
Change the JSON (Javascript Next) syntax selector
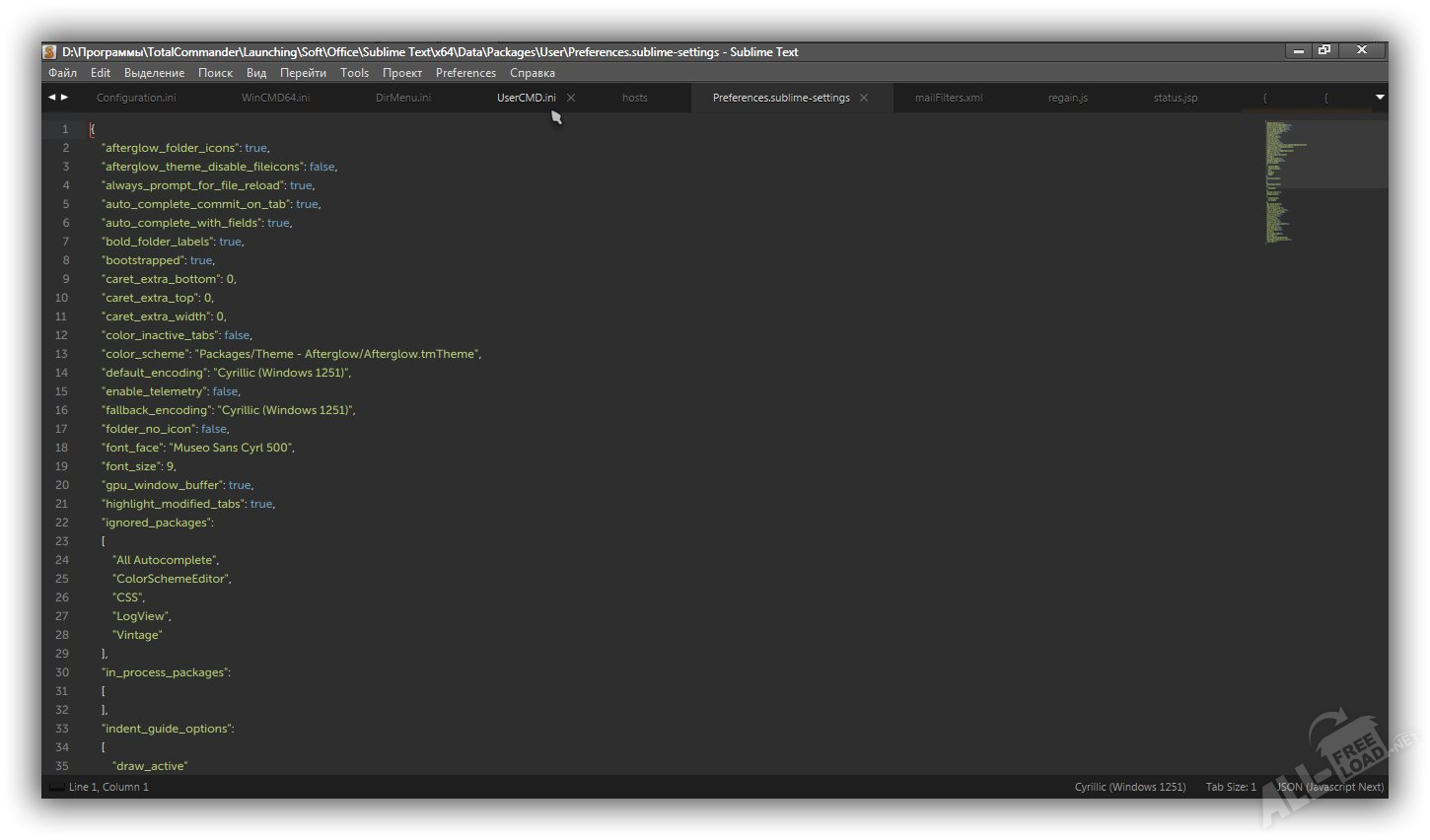1329,787
